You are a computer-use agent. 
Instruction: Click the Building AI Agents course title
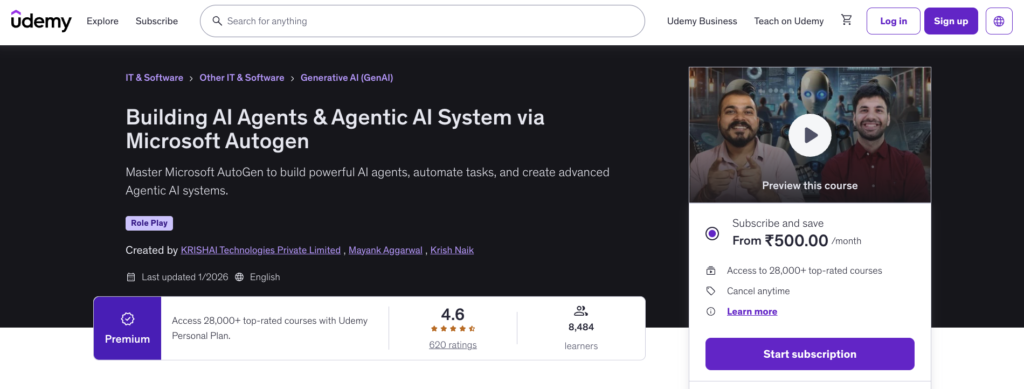click(x=335, y=129)
